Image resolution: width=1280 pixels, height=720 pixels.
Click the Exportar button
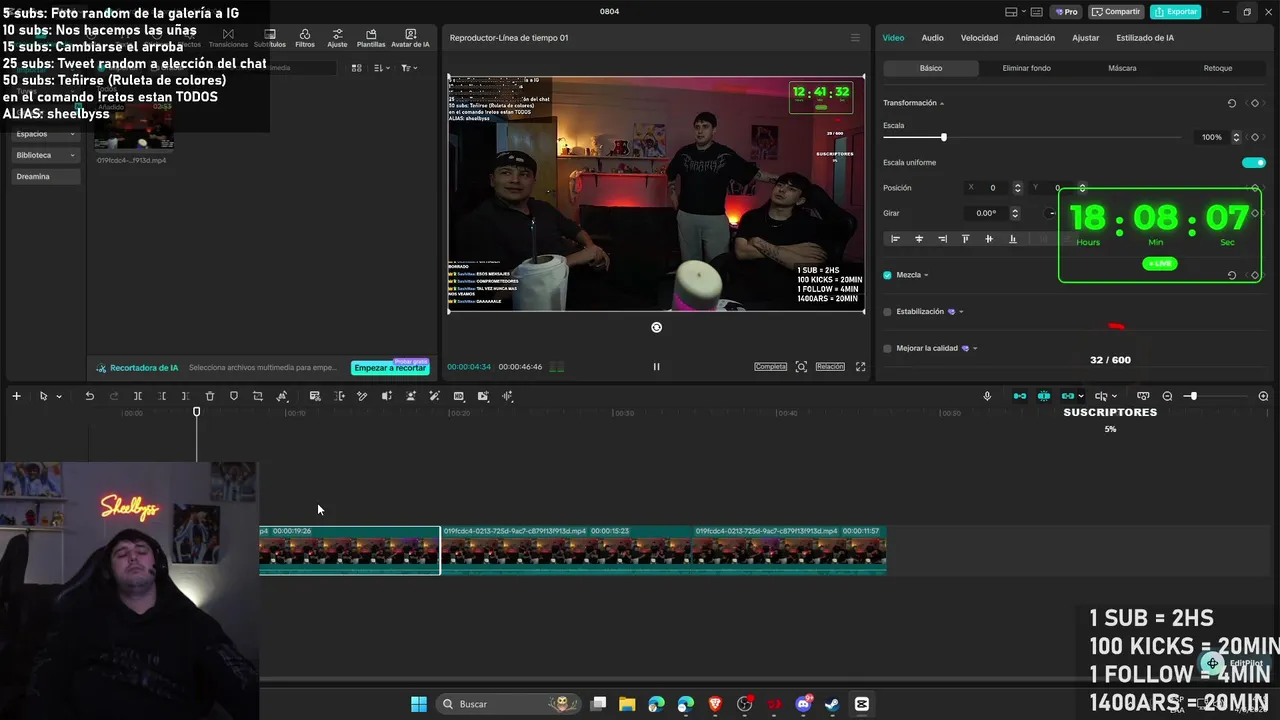[x=1175, y=12]
